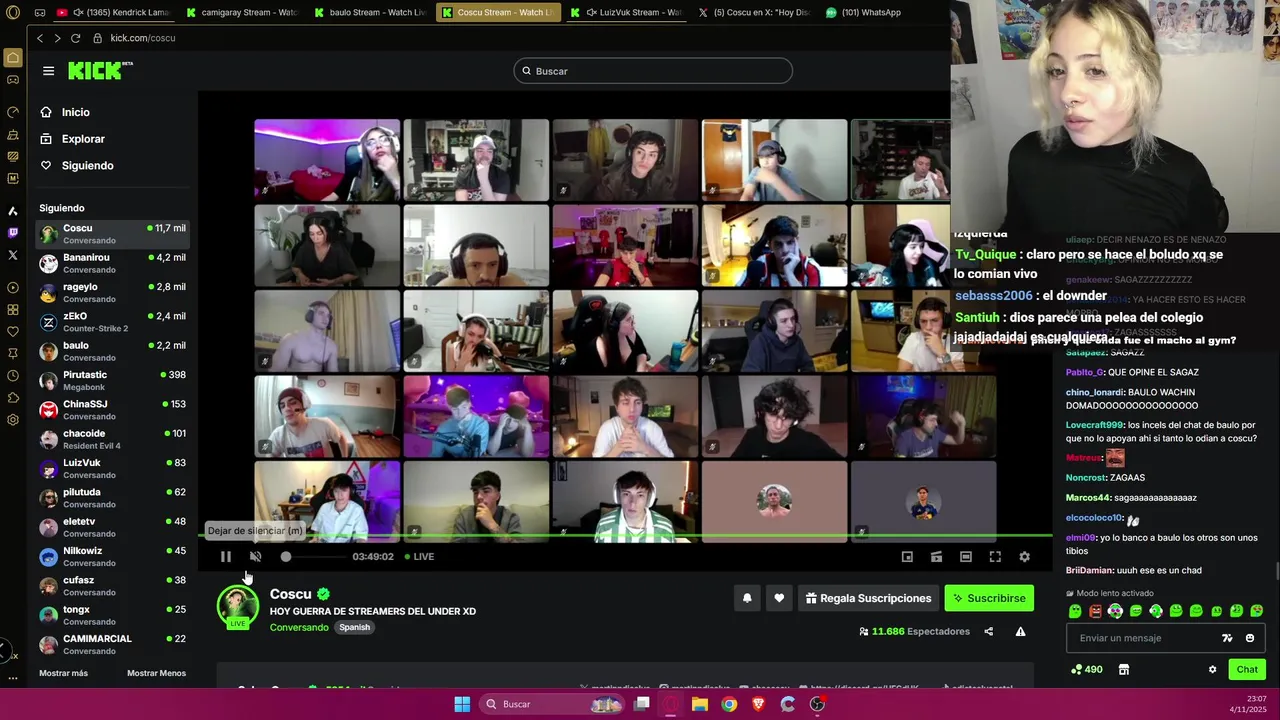The width and height of the screenshot is (1280, 720).
Task: Open ChinaSSJ channel in sidebar
Action: 112,410
